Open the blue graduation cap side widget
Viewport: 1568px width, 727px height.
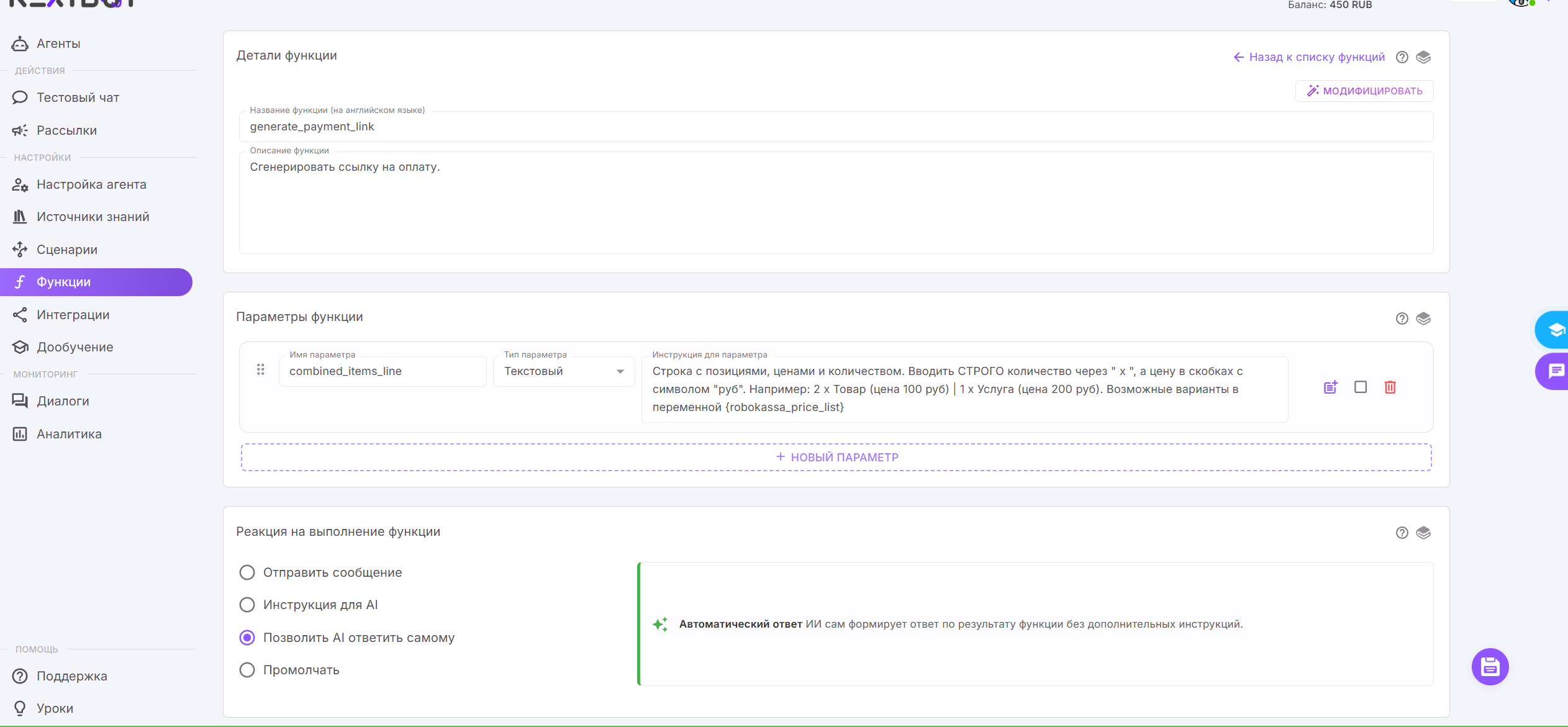pyautogui.click(x=1556, y=330)
